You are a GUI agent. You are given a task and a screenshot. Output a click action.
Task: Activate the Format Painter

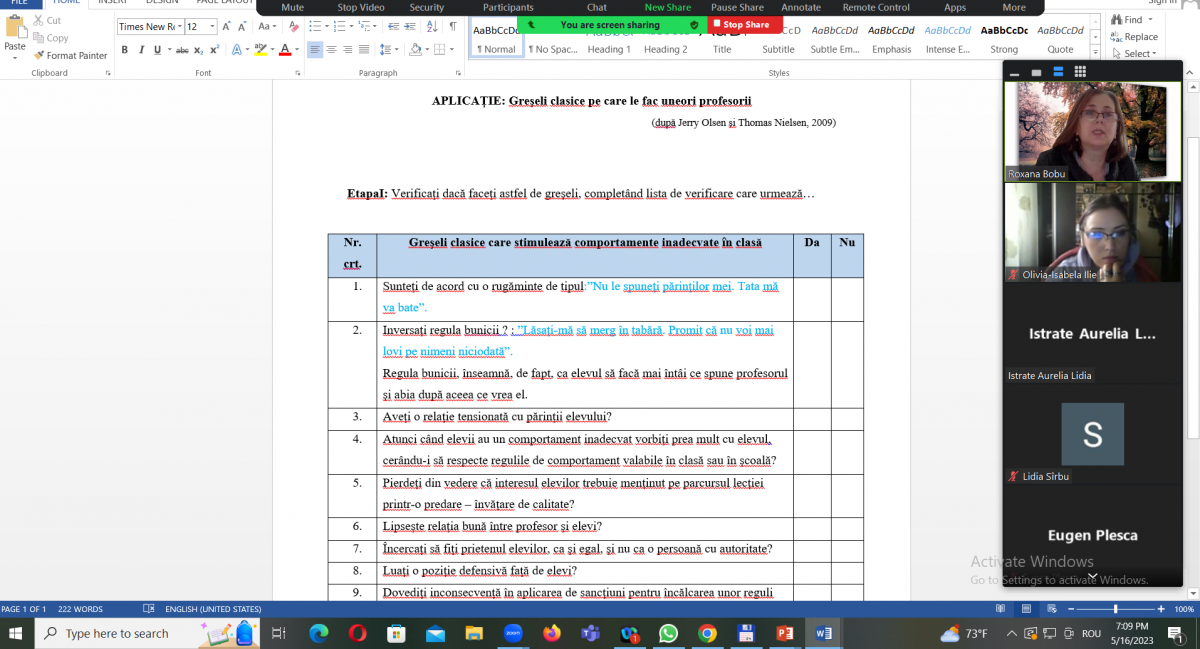click(x=70, y=56)
